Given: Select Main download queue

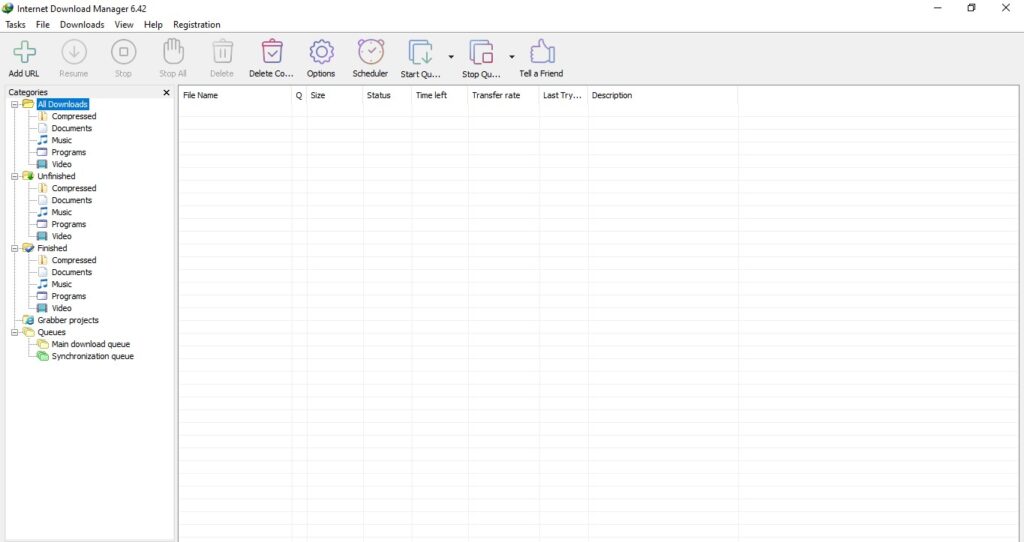Looking at the screenshot, I should point(91,344).
